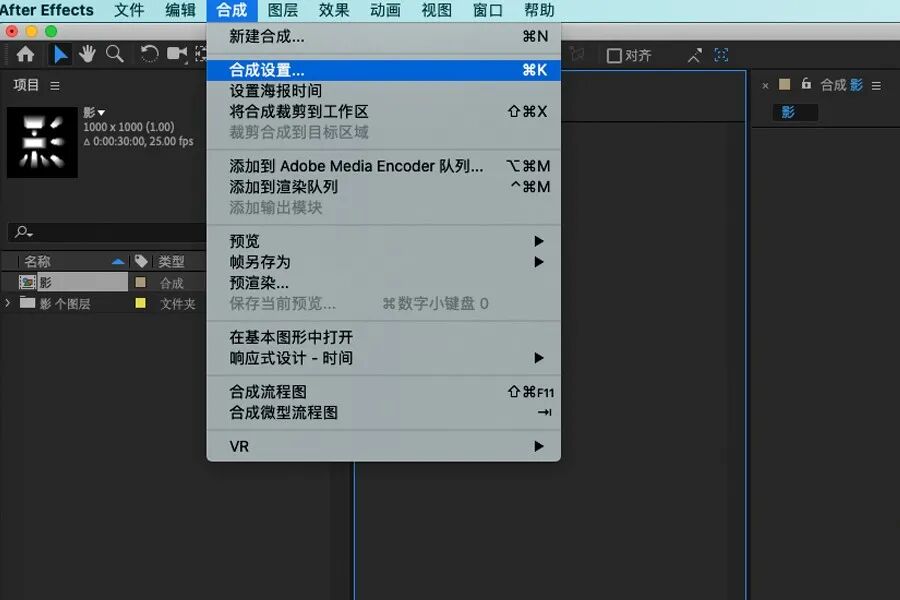This screenshot has height=600, width=900.
Task: Sort by the 名称 column header
Action: 37,262
